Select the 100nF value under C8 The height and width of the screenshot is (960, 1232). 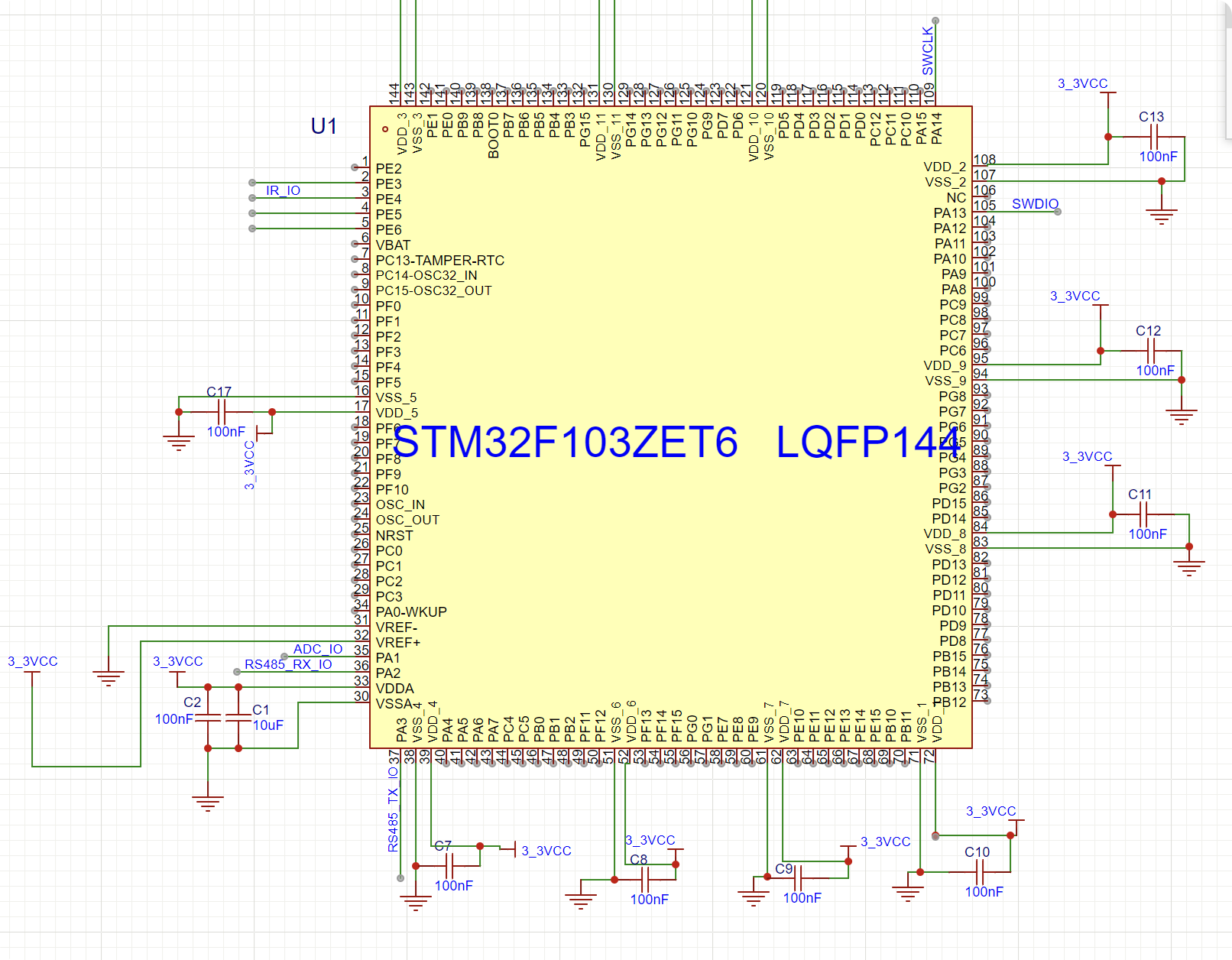(x=650, y=900)
